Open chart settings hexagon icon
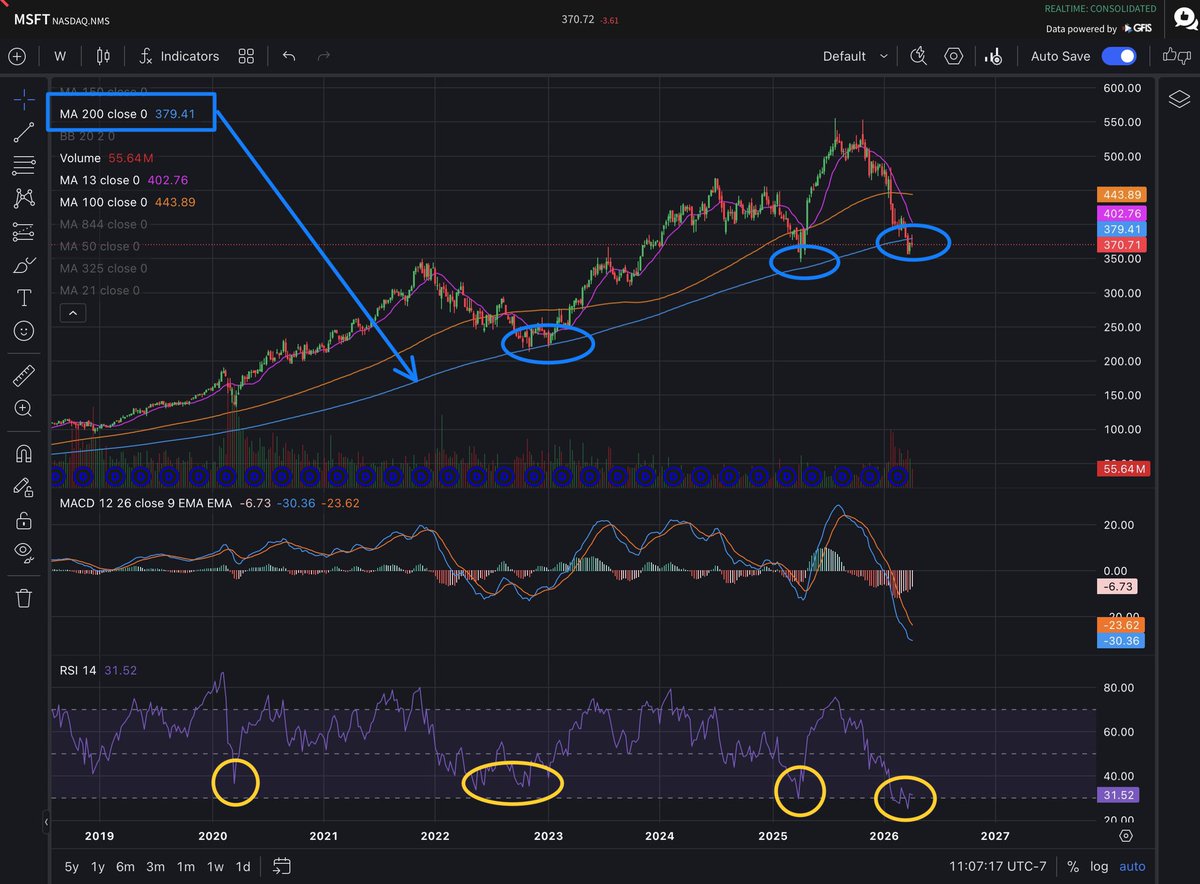The height and width of the screenshot is (884, 1200). [x=954, y=56]
